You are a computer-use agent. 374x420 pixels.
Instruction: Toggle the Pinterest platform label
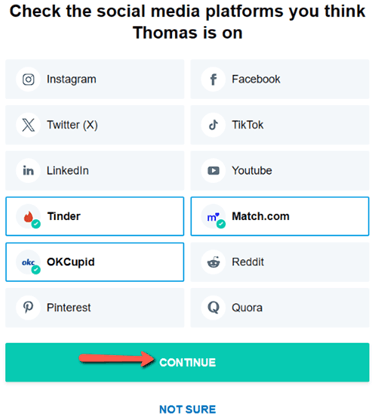pos(69,307)
